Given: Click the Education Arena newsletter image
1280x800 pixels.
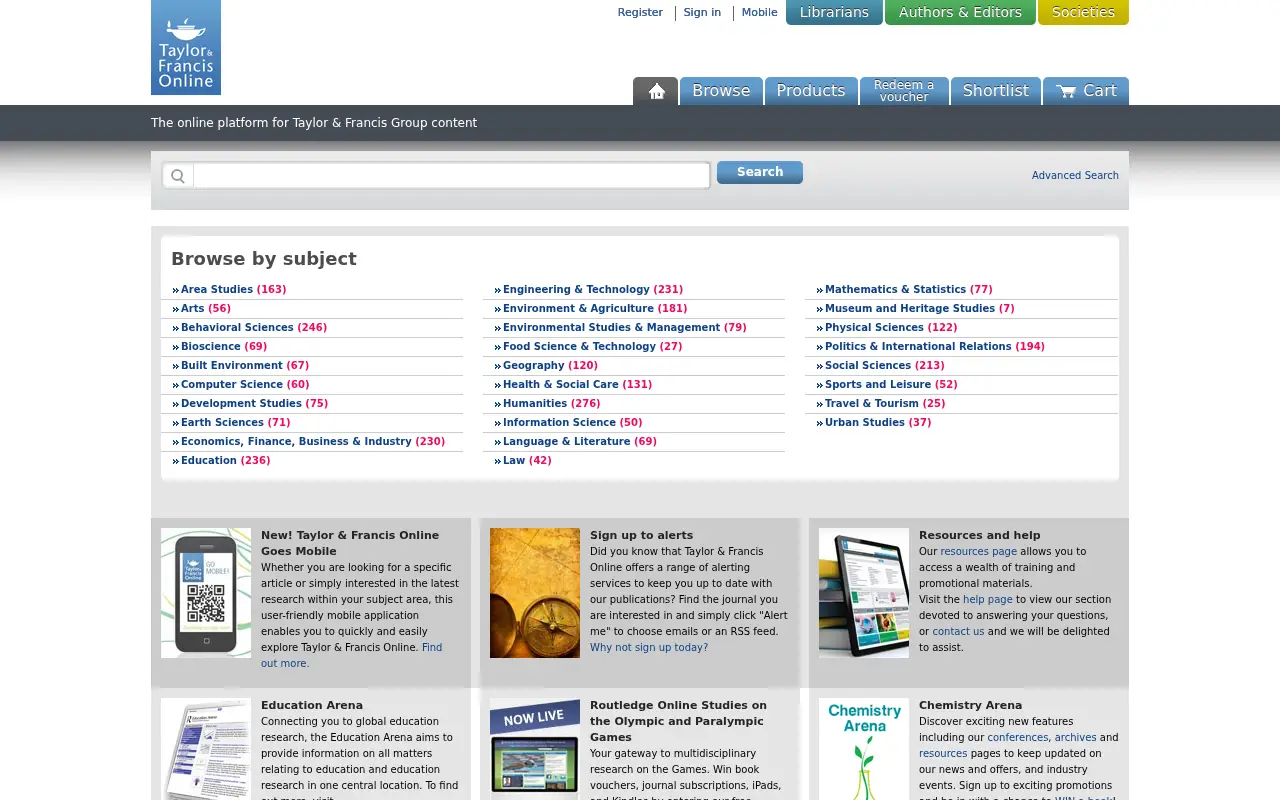Looking at the screenshot, I should [x=206, y=749].
